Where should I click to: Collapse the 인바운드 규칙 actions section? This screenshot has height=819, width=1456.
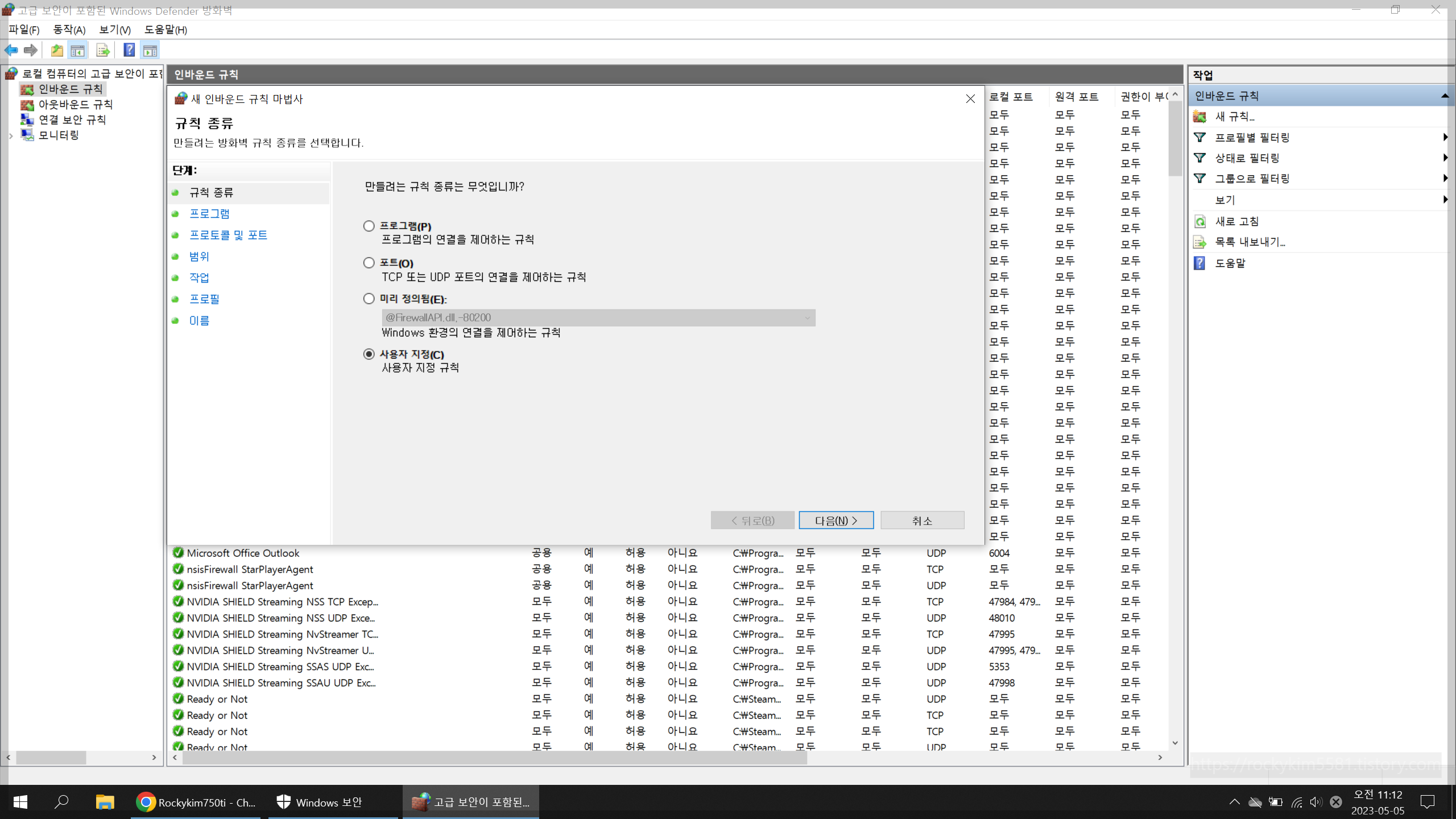1445,96
